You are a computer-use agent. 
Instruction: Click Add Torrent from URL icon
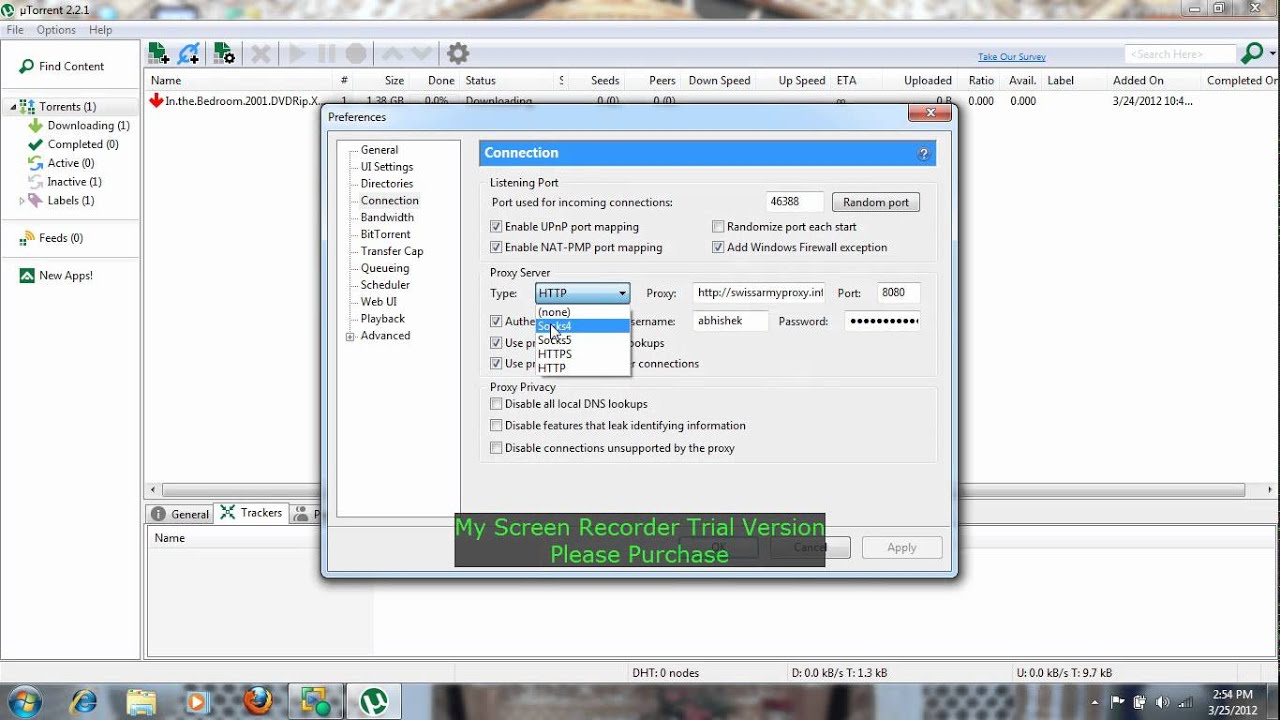pyautogui.click(x=189, y=53)
